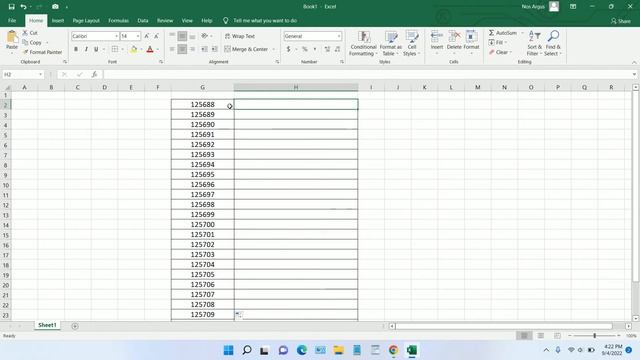Open the Calibri font name dropdown
The width and height of the screenshot is (640, 360).
pyautogui.click(x=116, y=36)
